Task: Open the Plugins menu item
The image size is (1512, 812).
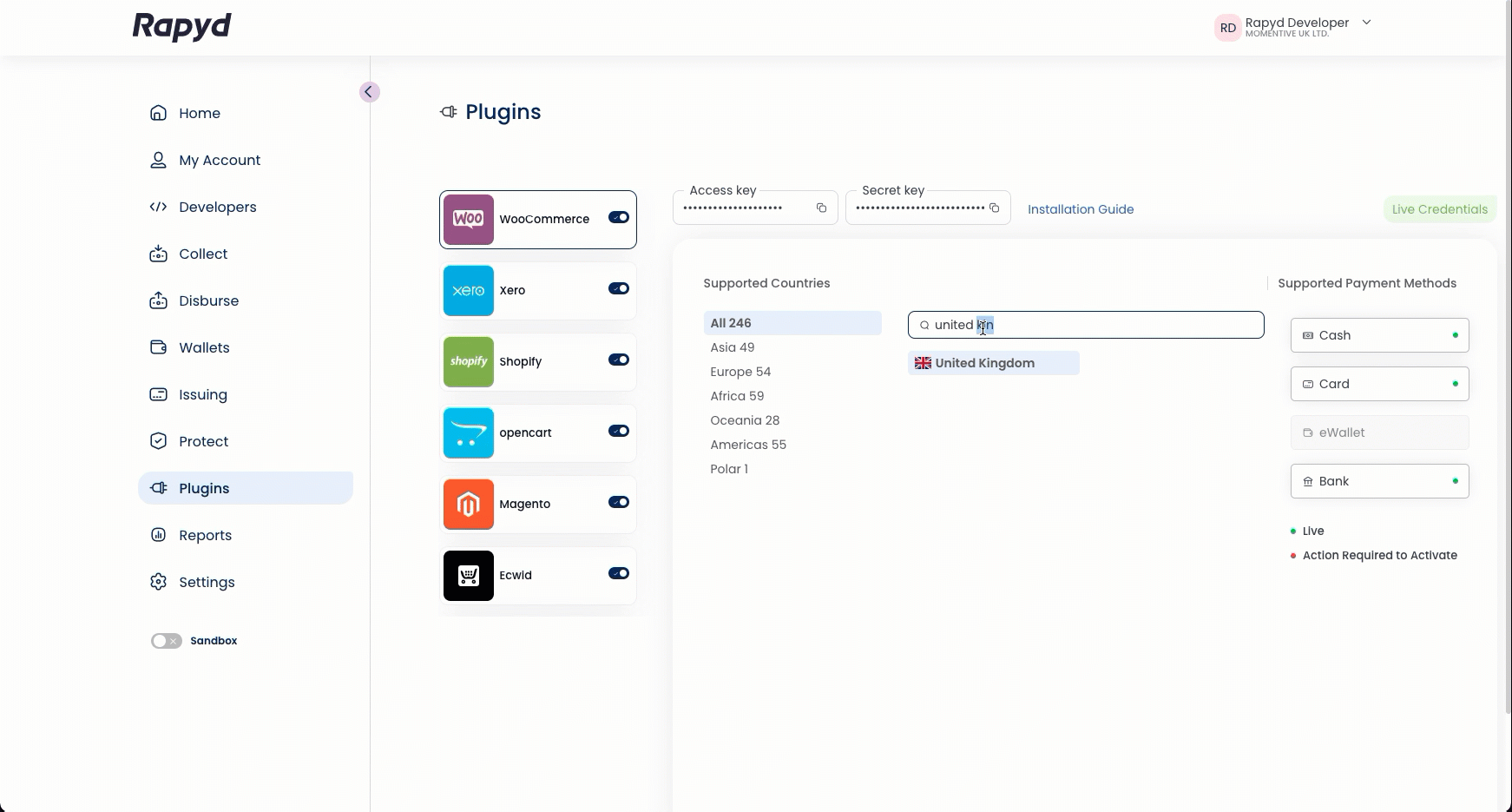Action: tap(246, 488)
